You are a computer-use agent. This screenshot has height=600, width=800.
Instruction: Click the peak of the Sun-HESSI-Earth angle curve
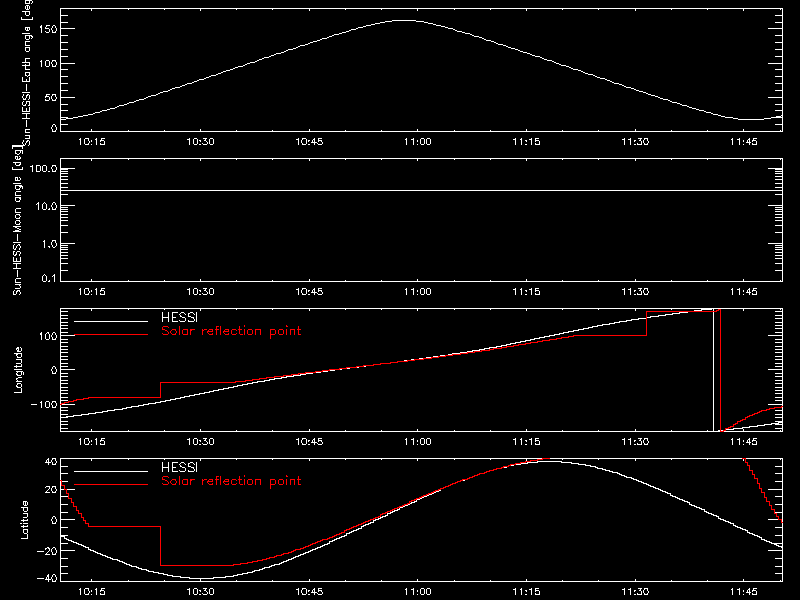(406, 20)
